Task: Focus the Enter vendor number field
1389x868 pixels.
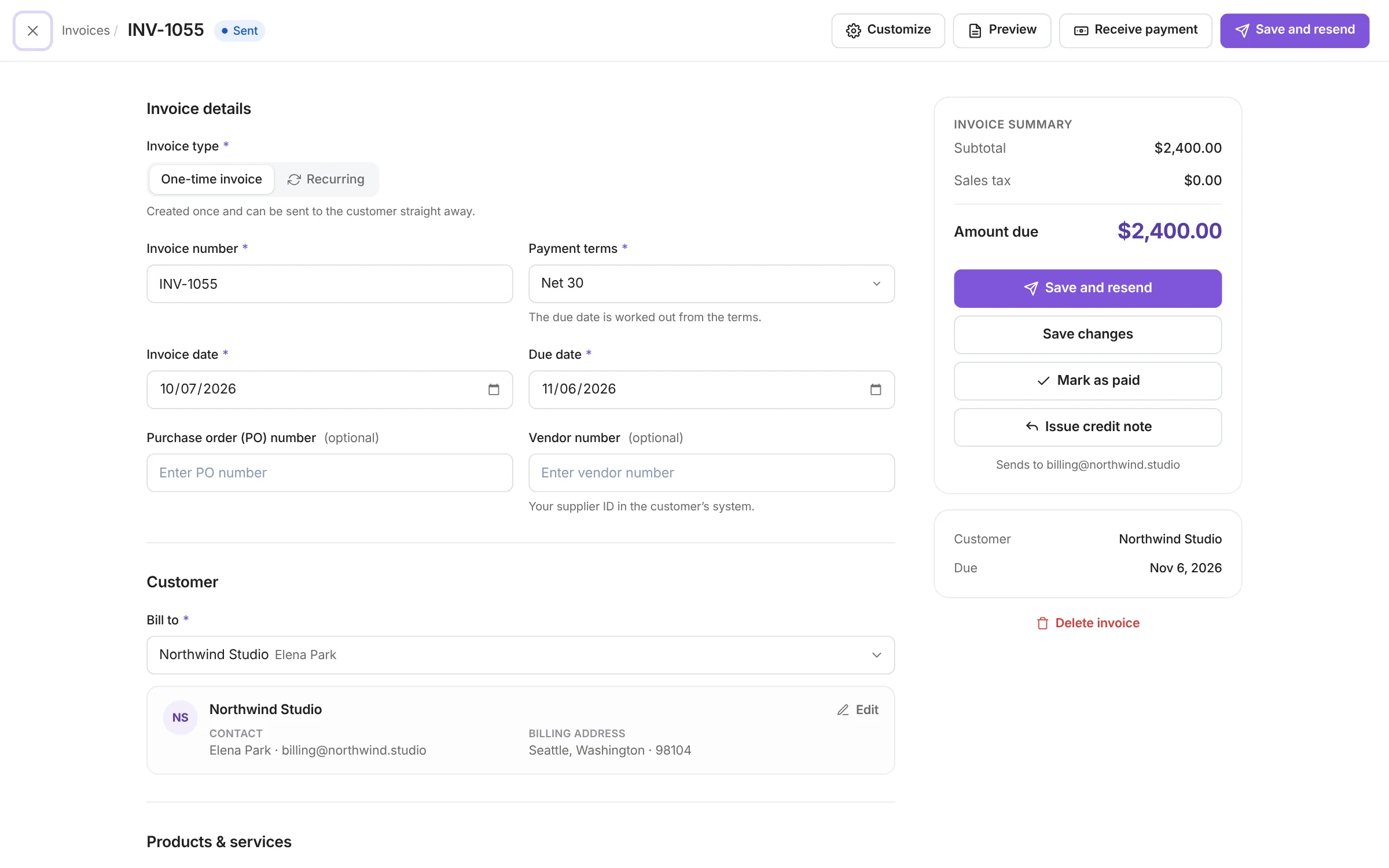Action: tap(711, 473)
